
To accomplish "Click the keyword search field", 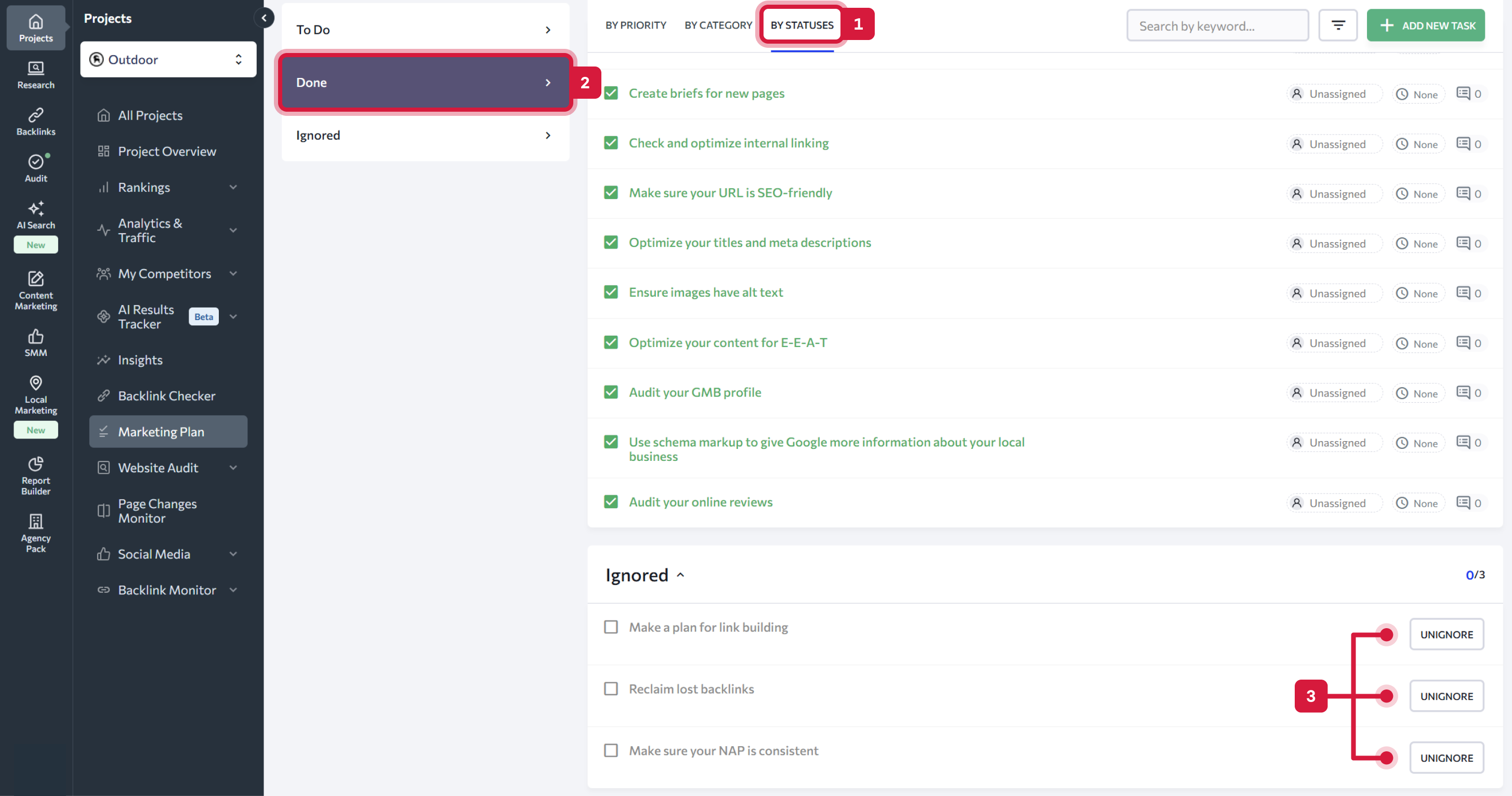I will [1217, 25].
